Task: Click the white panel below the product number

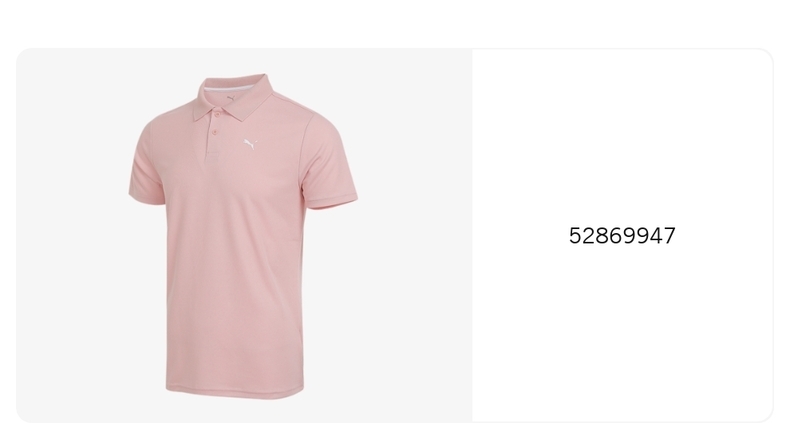Action: [x=622, y=332]
